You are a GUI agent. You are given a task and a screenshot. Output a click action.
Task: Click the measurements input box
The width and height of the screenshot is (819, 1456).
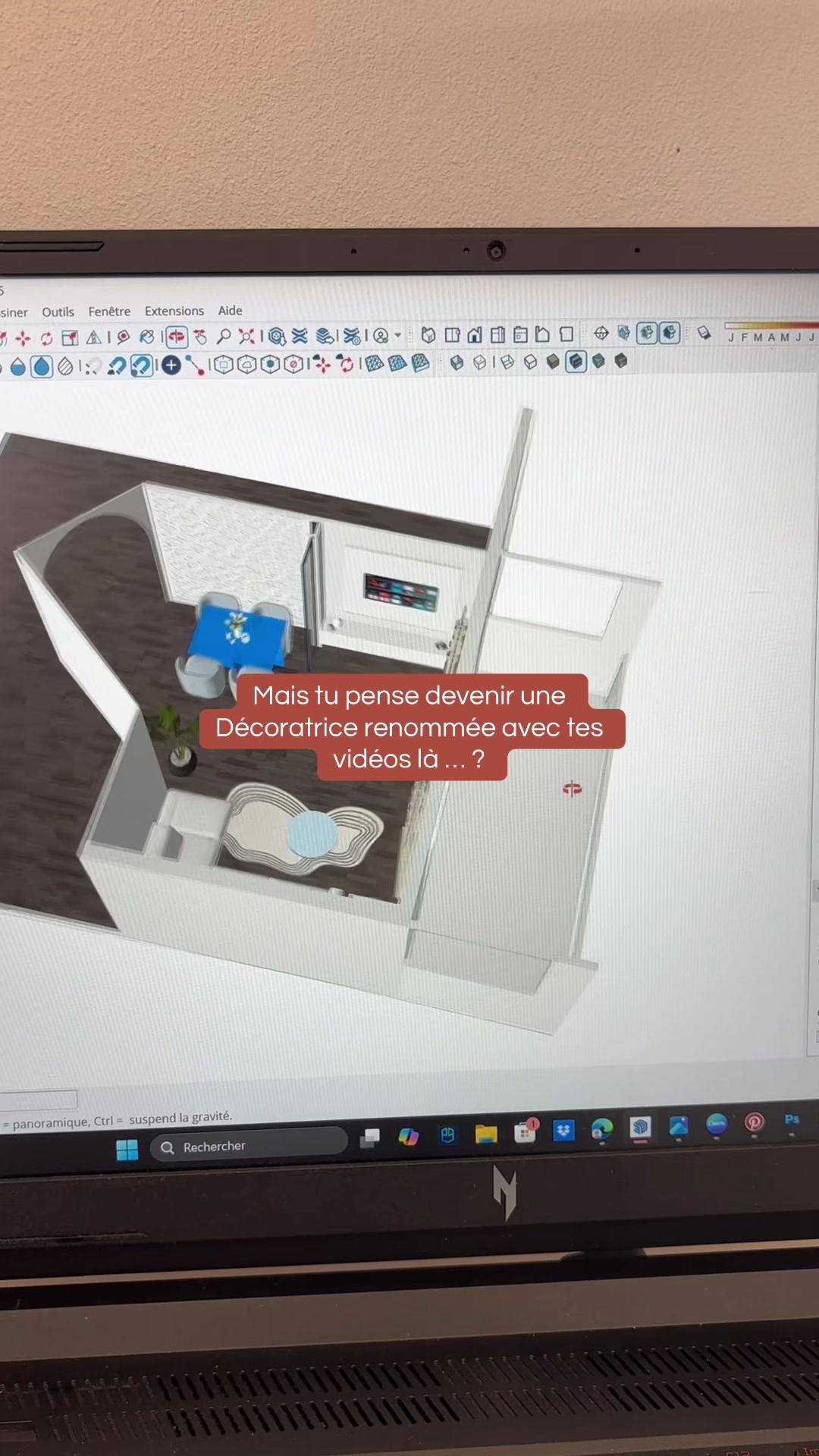tap(38, 1100)
